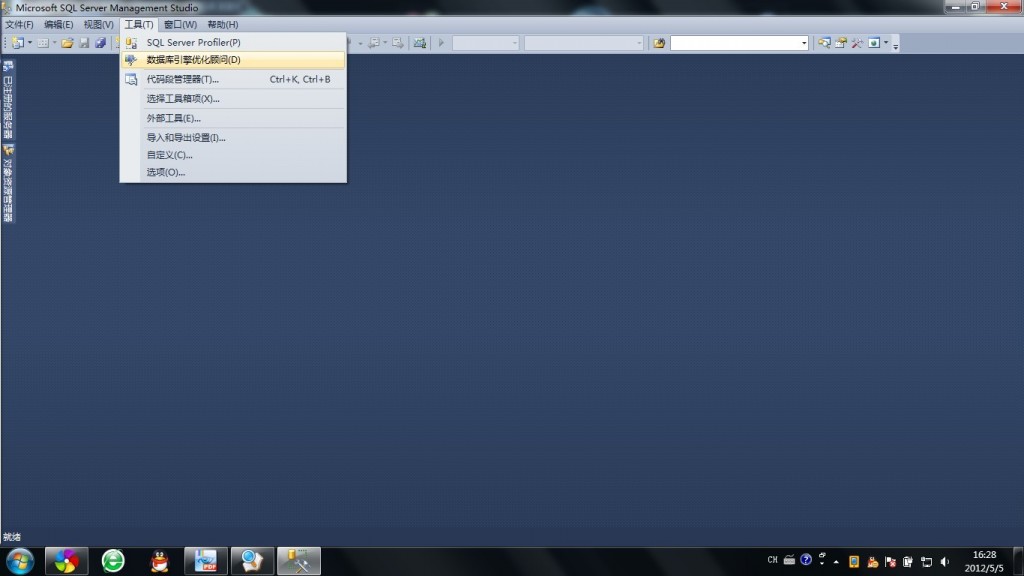Click the volume speaker tray icon
The image size is (1024, 576).
[x=944, y=562]
